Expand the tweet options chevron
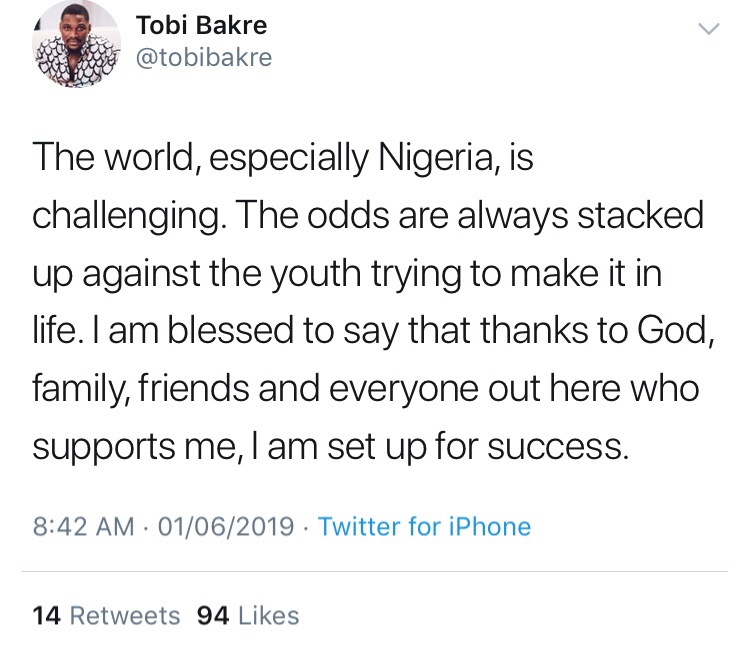This screenshot has height=651, width=750. (708, 31)
